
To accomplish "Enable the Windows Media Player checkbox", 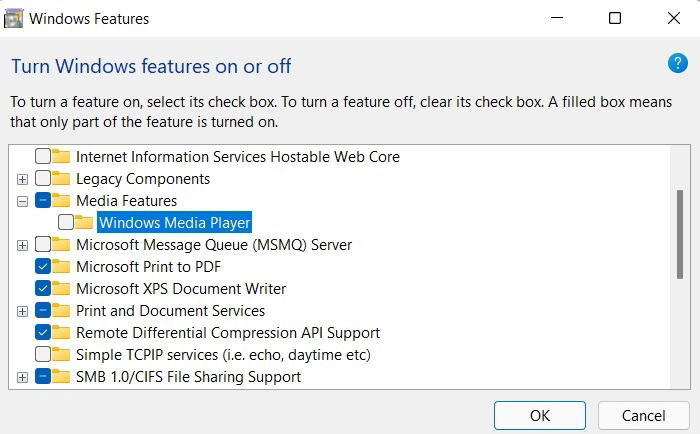I will 66,222.
